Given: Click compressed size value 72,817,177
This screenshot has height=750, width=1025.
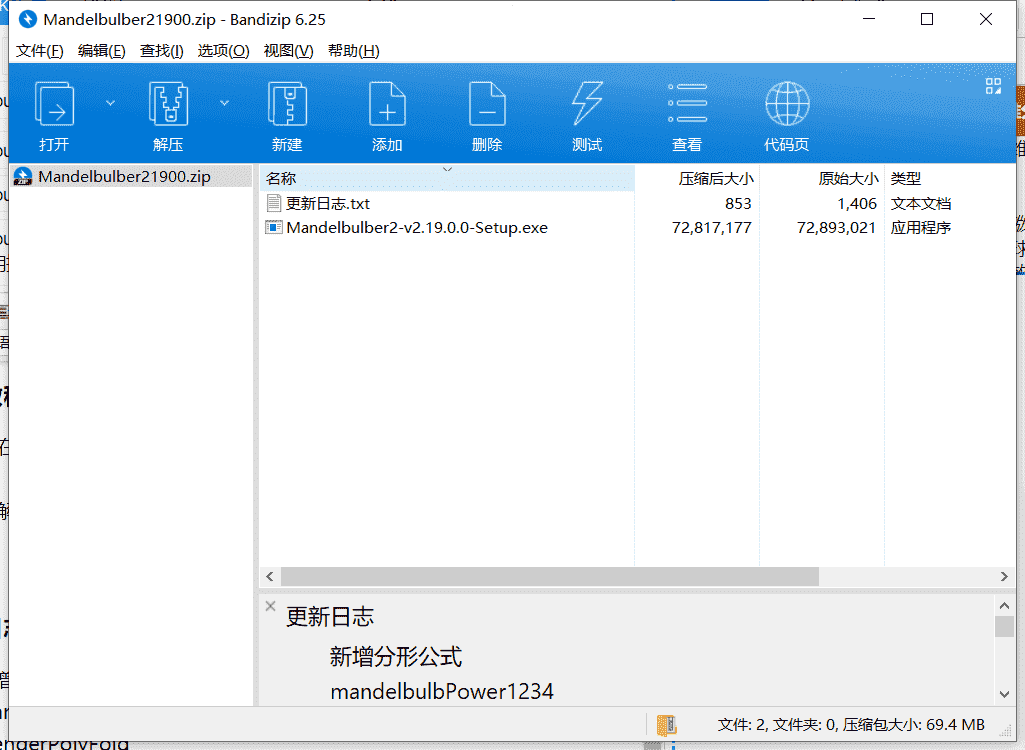Looking at the screenshot, I should [712, 228].
